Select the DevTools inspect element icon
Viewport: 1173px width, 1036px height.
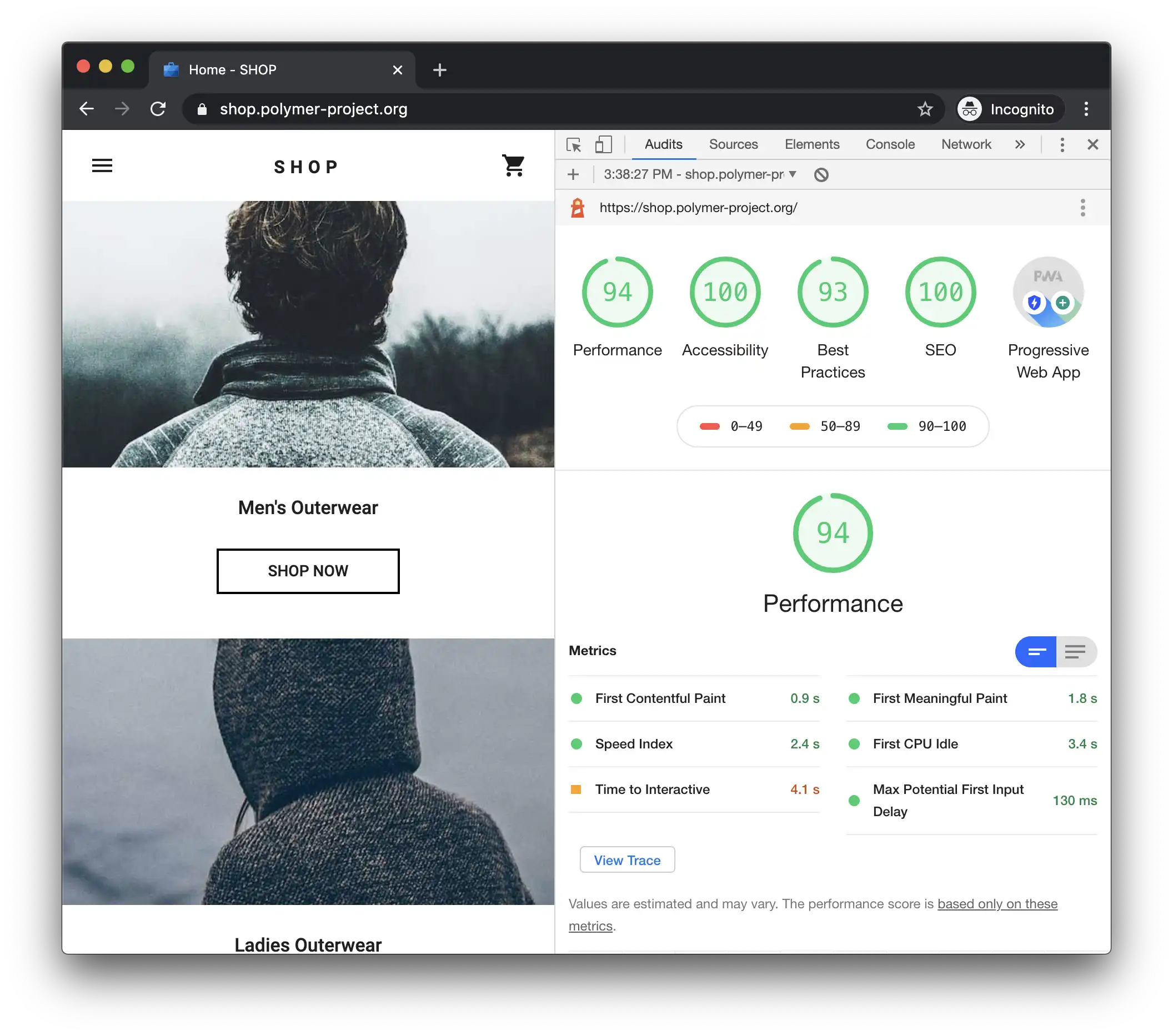574,145
